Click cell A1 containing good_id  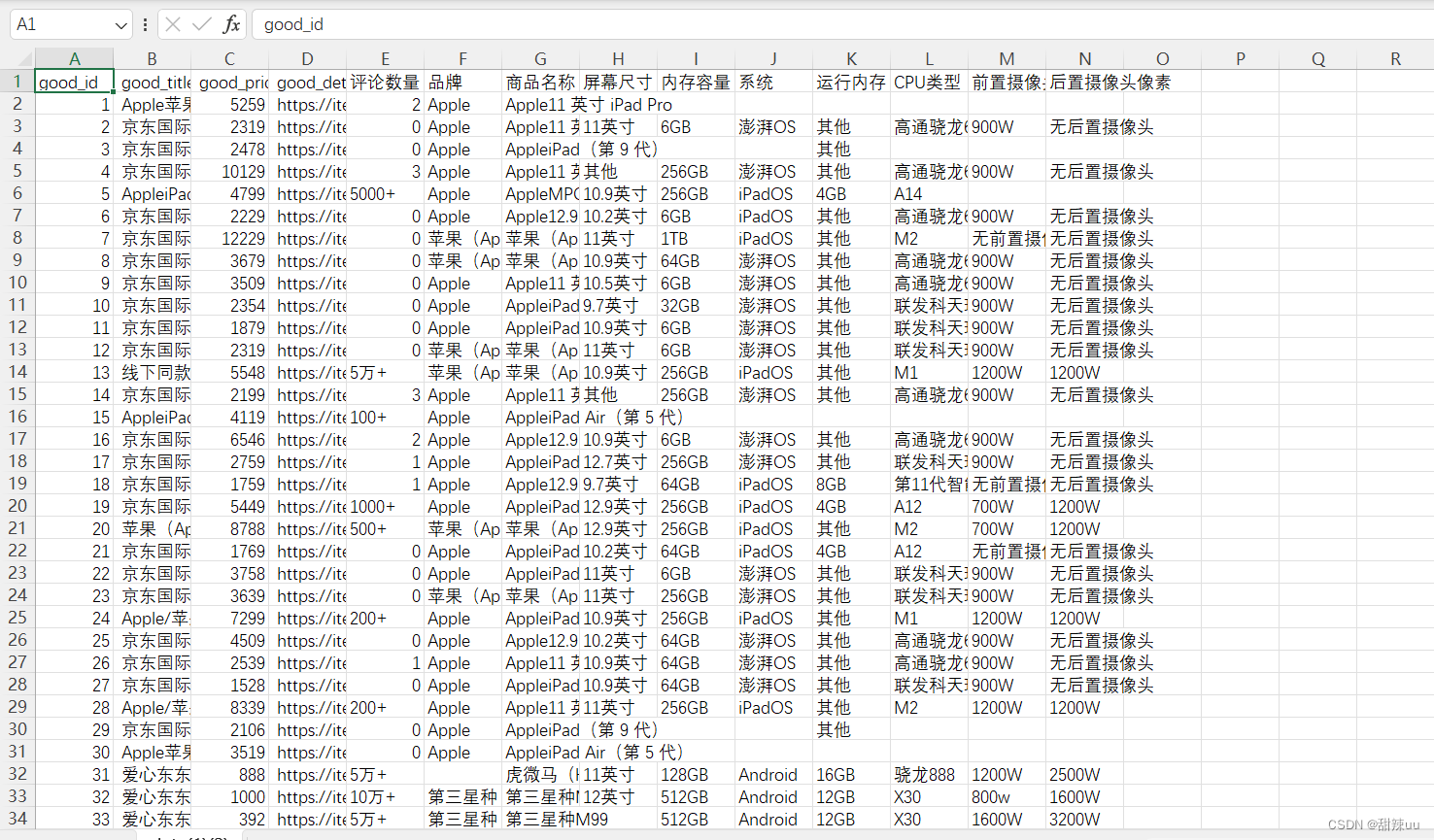coord(75,83)
